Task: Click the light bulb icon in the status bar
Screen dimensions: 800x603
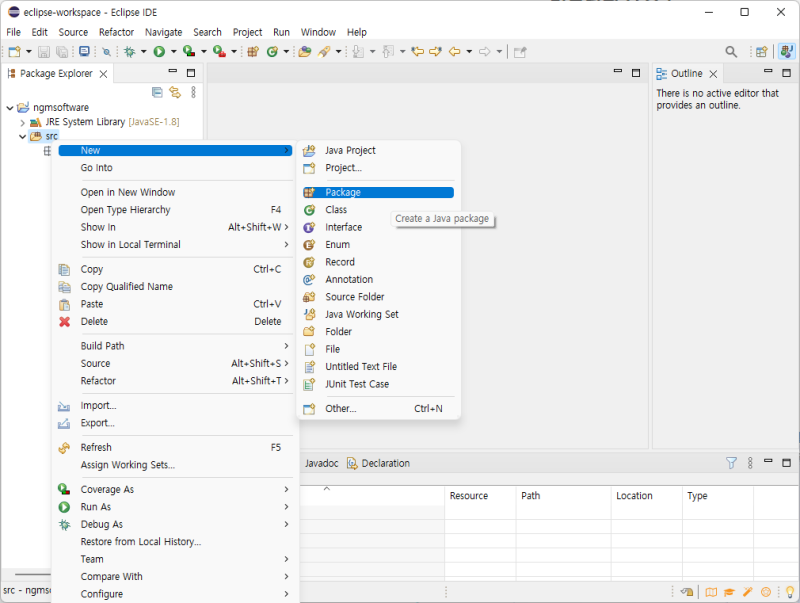Action: [x=790, y=592]
